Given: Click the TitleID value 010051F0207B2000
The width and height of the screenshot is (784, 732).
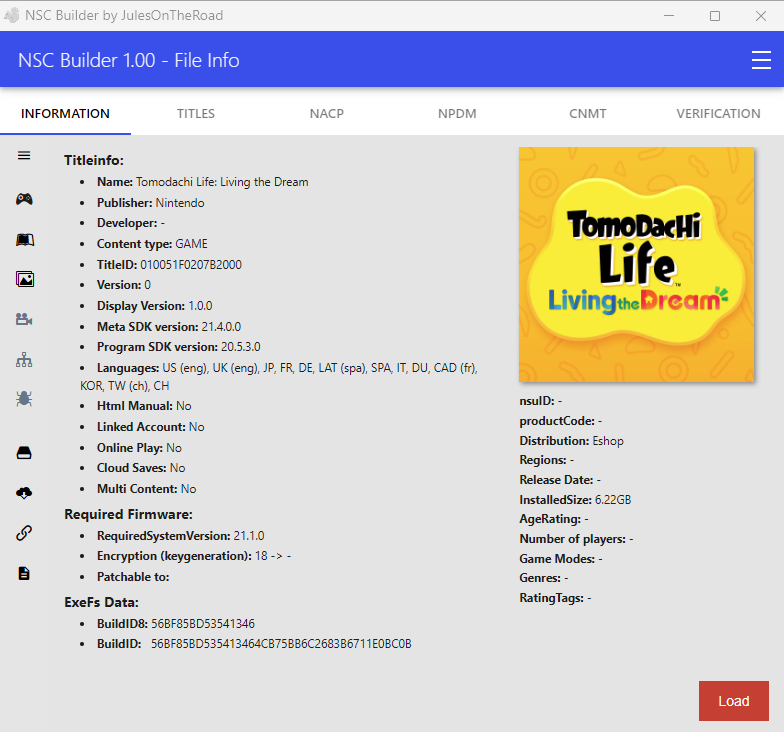Looking at the screenshot, I should pyautogui.click(x=191, y=264).
